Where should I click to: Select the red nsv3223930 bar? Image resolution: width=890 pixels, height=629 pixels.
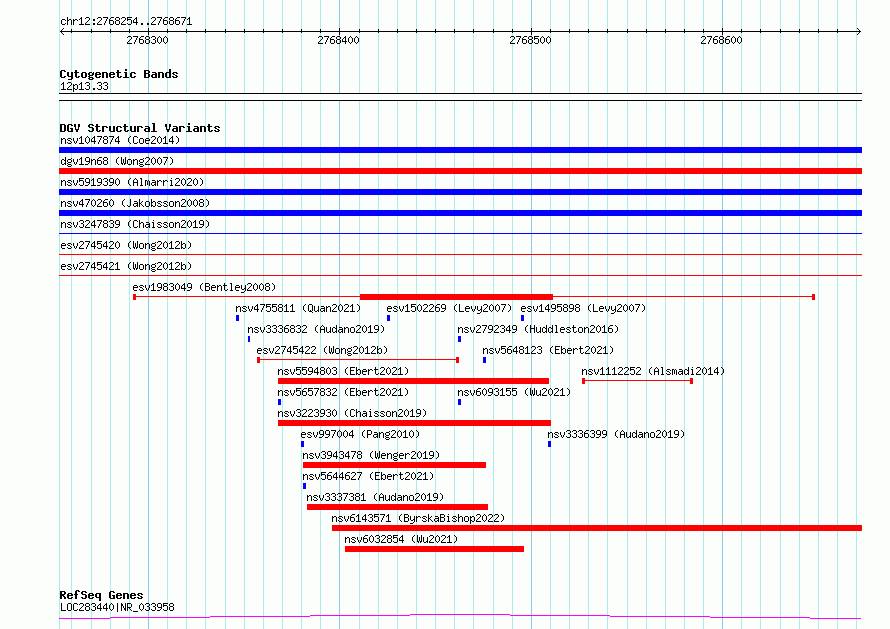(414, 423)
